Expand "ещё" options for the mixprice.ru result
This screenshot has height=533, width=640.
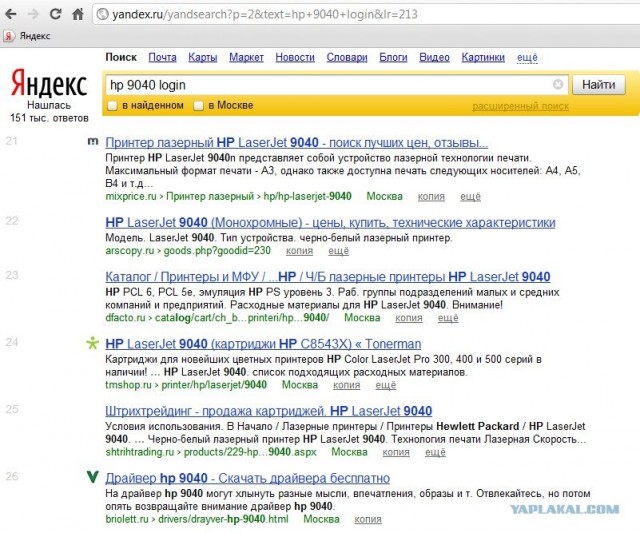(470, 197)
